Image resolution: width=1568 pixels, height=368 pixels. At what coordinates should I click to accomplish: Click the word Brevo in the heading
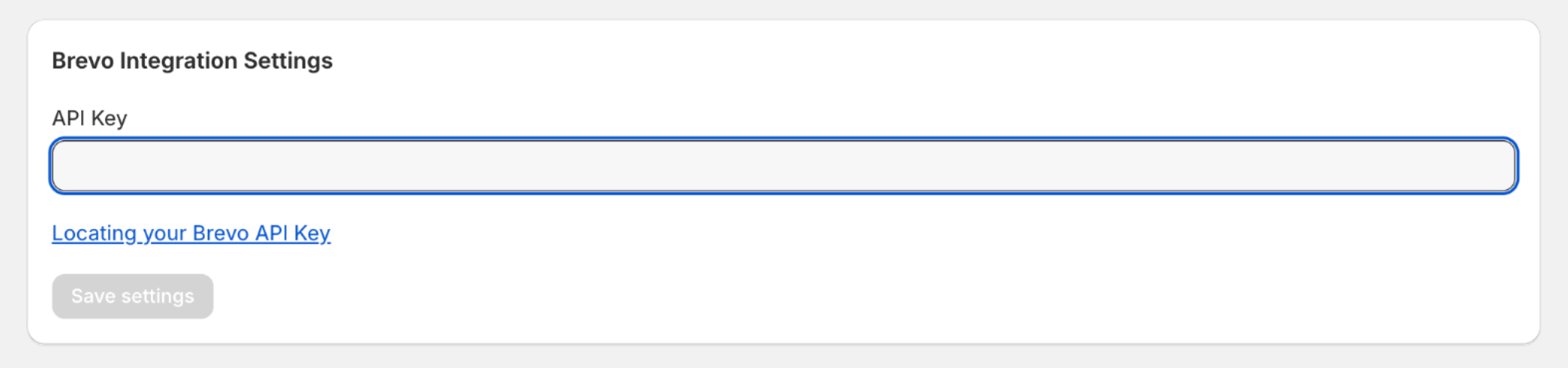point(83,61)
